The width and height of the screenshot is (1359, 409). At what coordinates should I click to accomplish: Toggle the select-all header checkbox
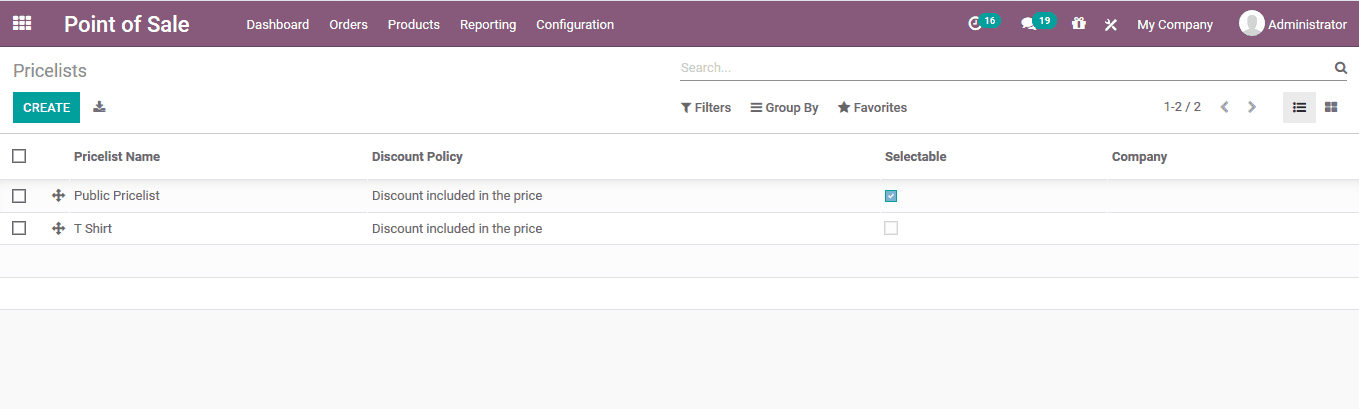(x=19, y=156)
